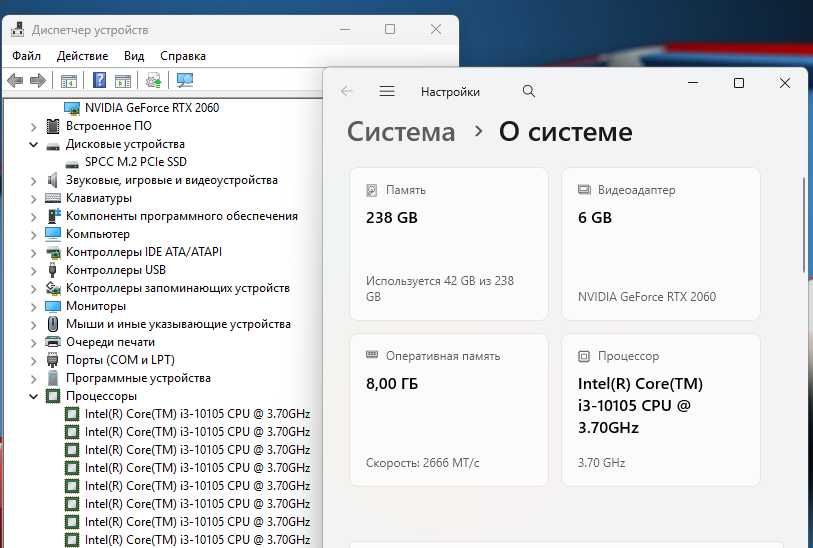Click the NVIDIA GeForce RTX 2060 device icon
The image size is (813, 548).
72,108
